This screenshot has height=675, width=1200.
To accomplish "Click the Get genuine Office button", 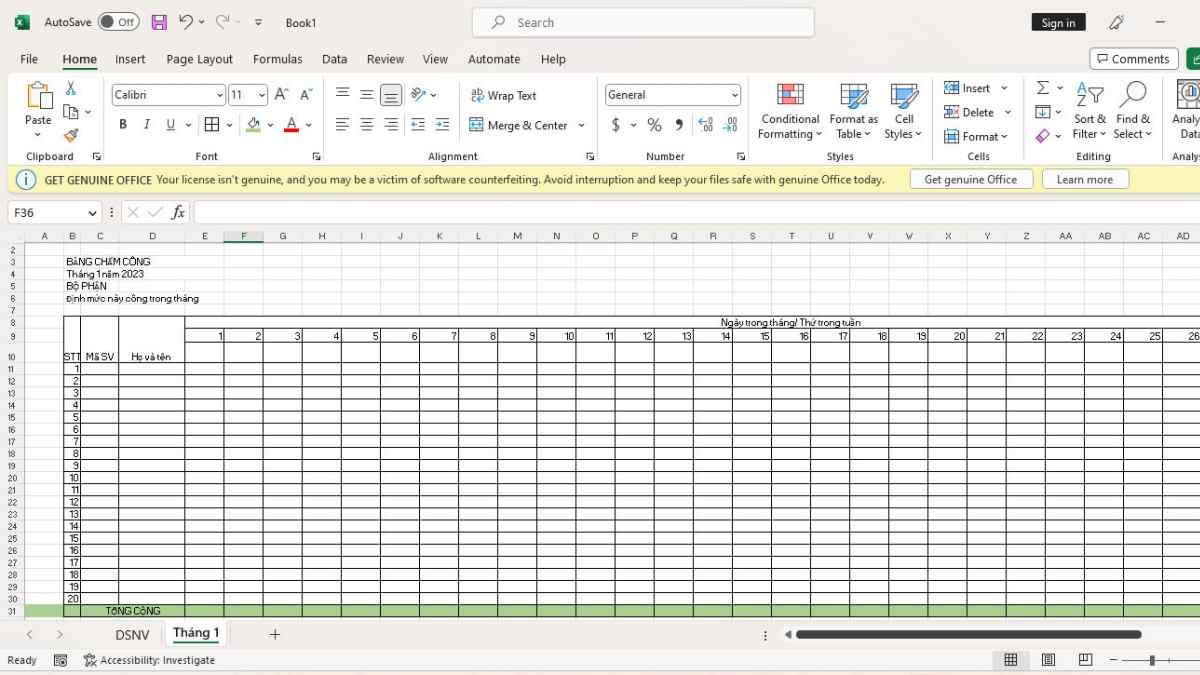I will (970, 179).
